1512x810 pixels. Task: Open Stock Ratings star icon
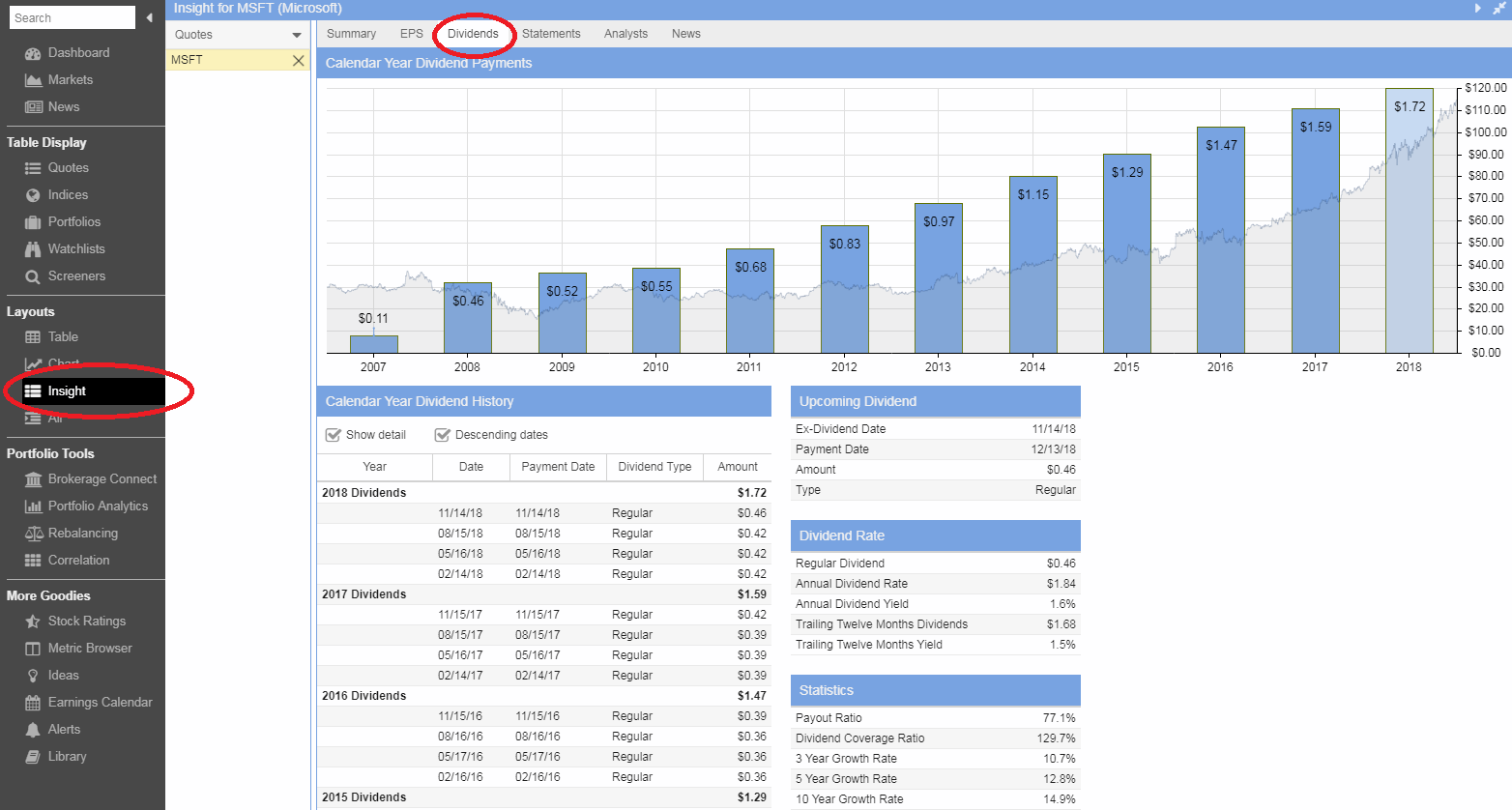pyautogui.click(x=33, y=622)
